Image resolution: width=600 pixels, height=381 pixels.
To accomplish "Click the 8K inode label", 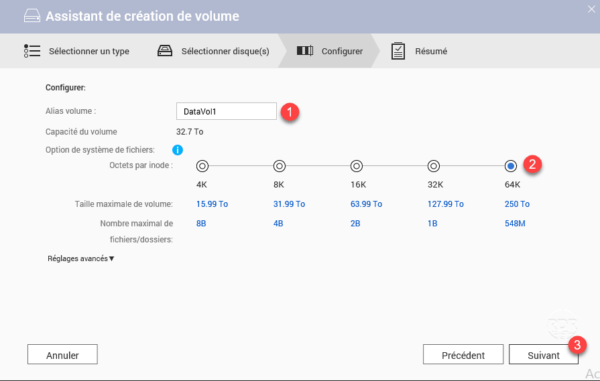I will 279,185.
